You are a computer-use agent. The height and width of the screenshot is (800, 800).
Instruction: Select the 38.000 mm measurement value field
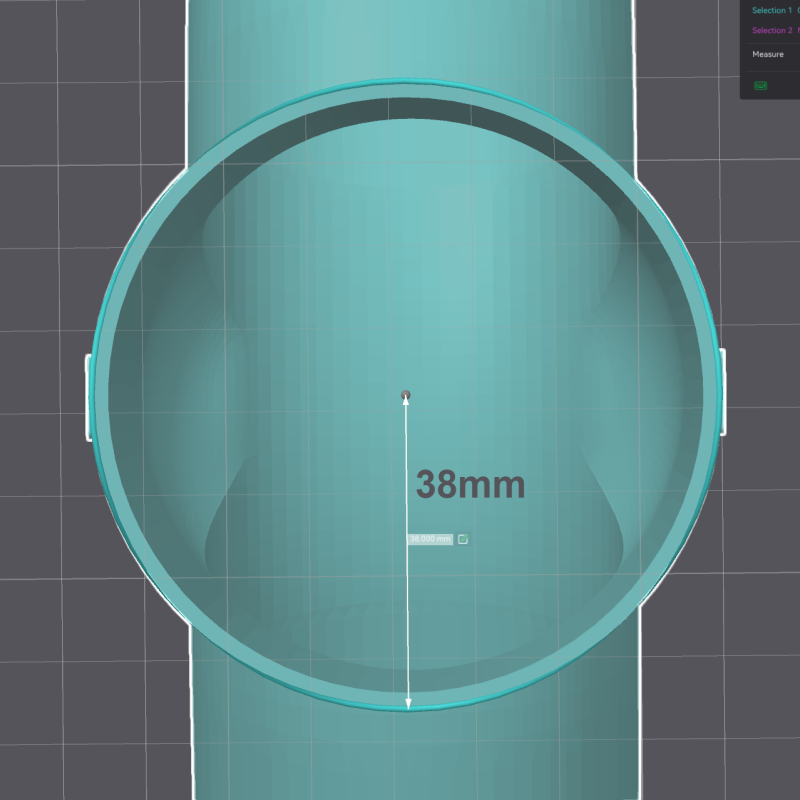point(430,539)
